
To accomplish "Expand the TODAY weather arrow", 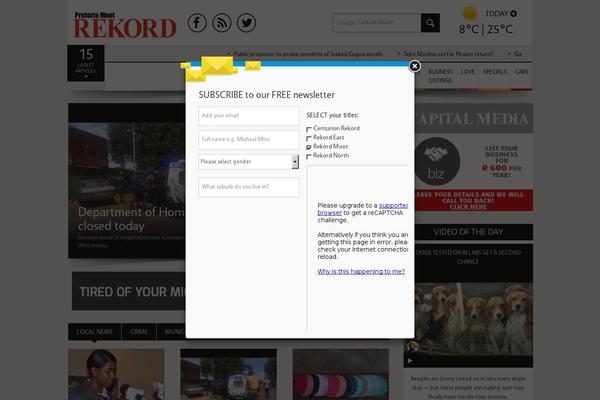I will (x=514, y=14).
